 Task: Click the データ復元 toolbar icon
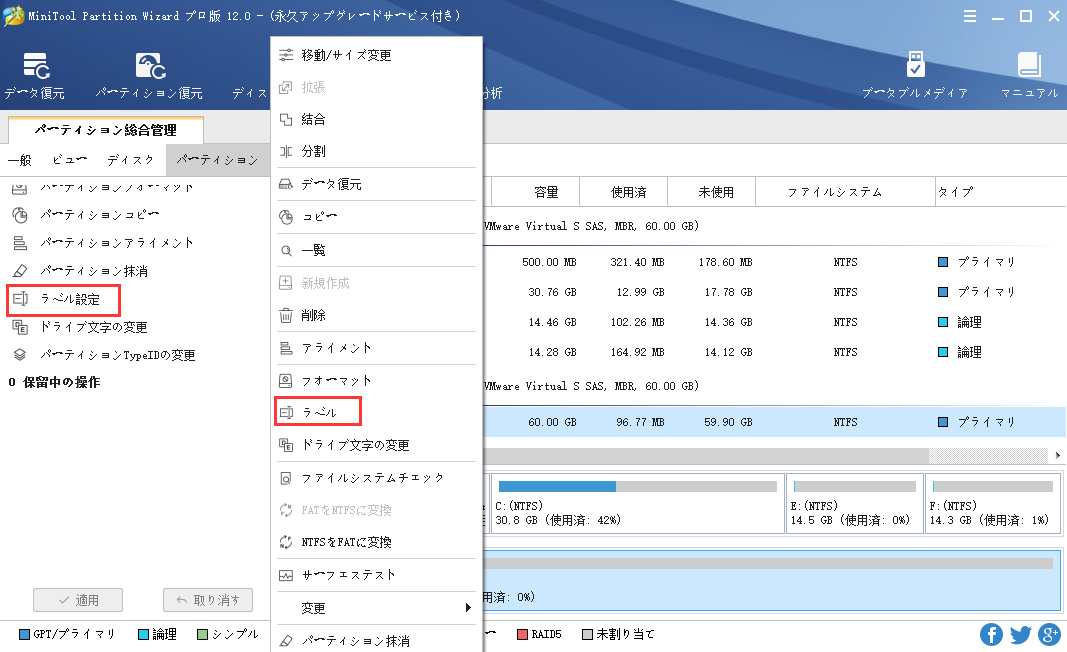[x=34, y=68]
